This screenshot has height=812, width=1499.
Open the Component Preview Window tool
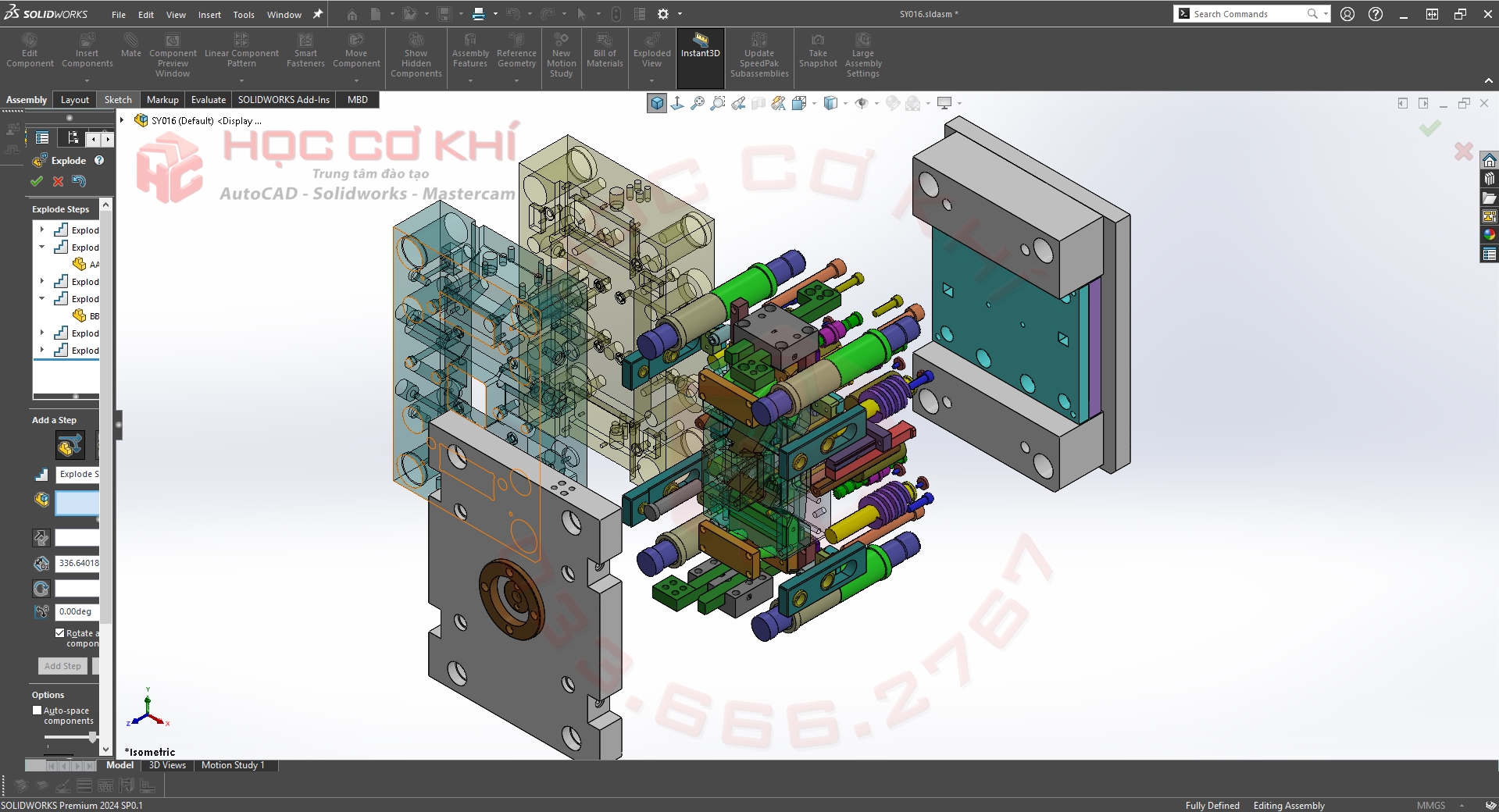(x=173, y=55)
